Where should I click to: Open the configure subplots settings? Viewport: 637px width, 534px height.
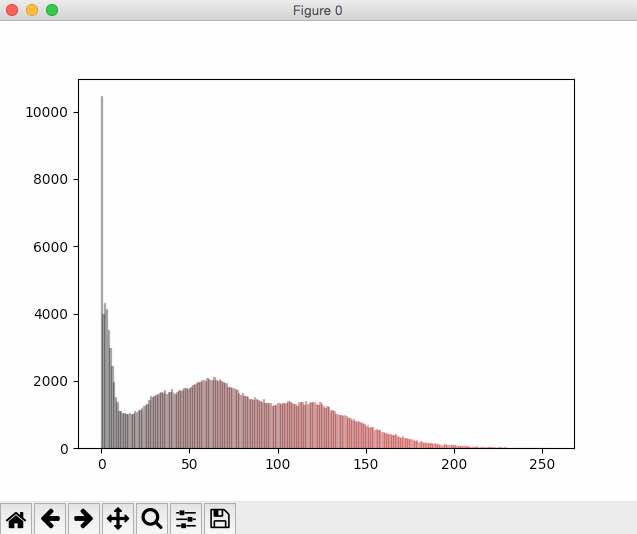click(186, 519)
